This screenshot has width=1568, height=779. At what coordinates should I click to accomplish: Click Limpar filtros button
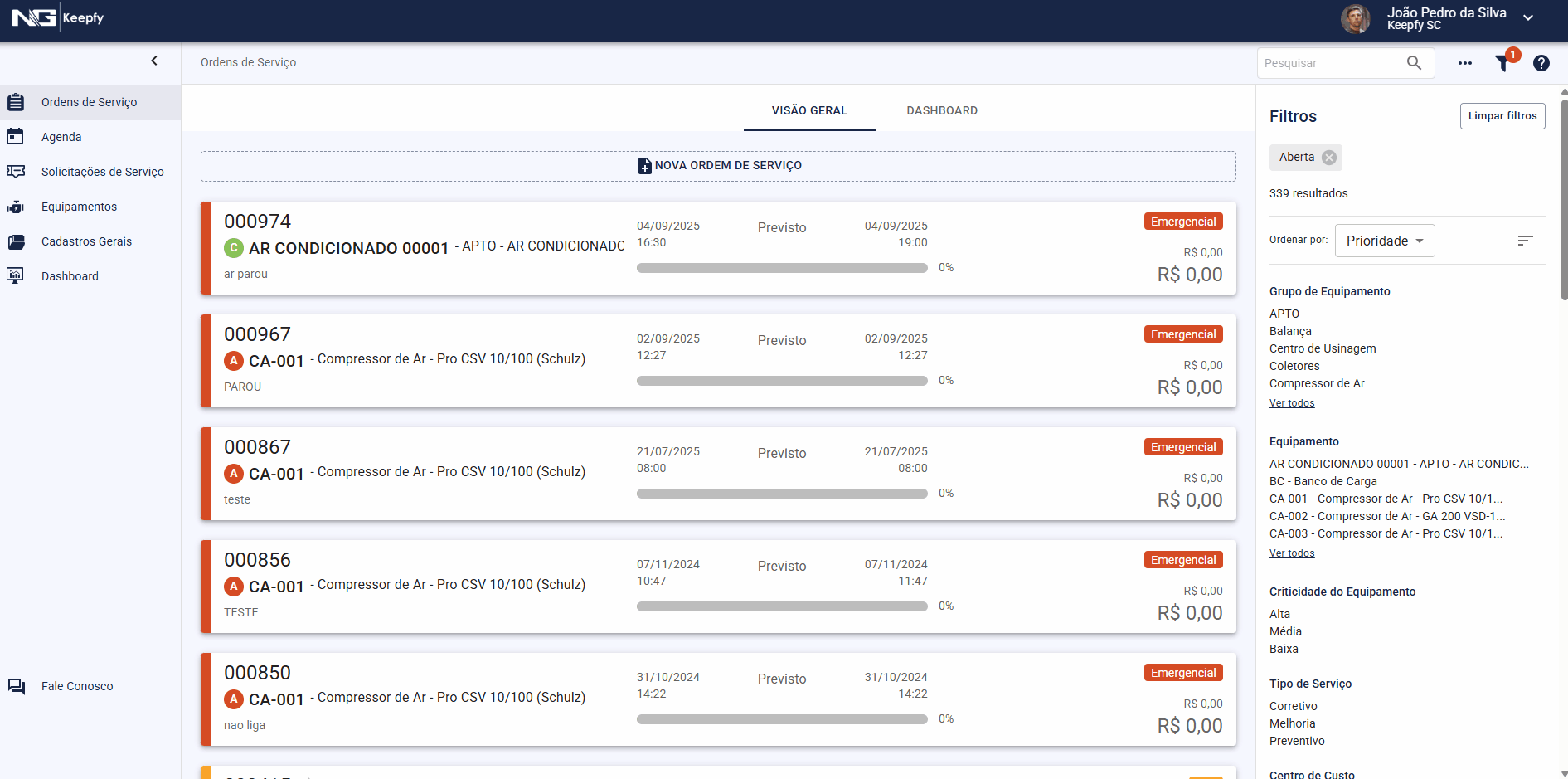click(x=1502, y=116)
